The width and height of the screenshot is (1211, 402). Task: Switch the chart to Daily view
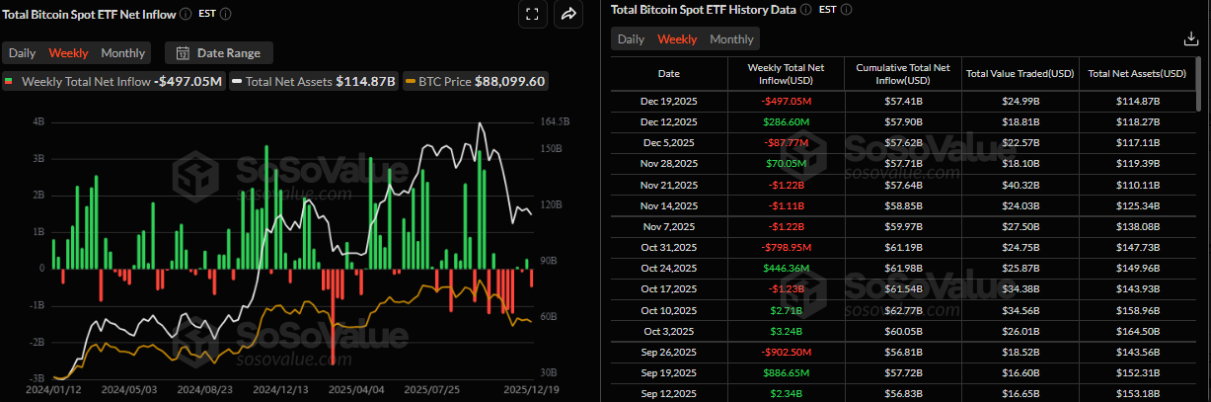(23, 53)
